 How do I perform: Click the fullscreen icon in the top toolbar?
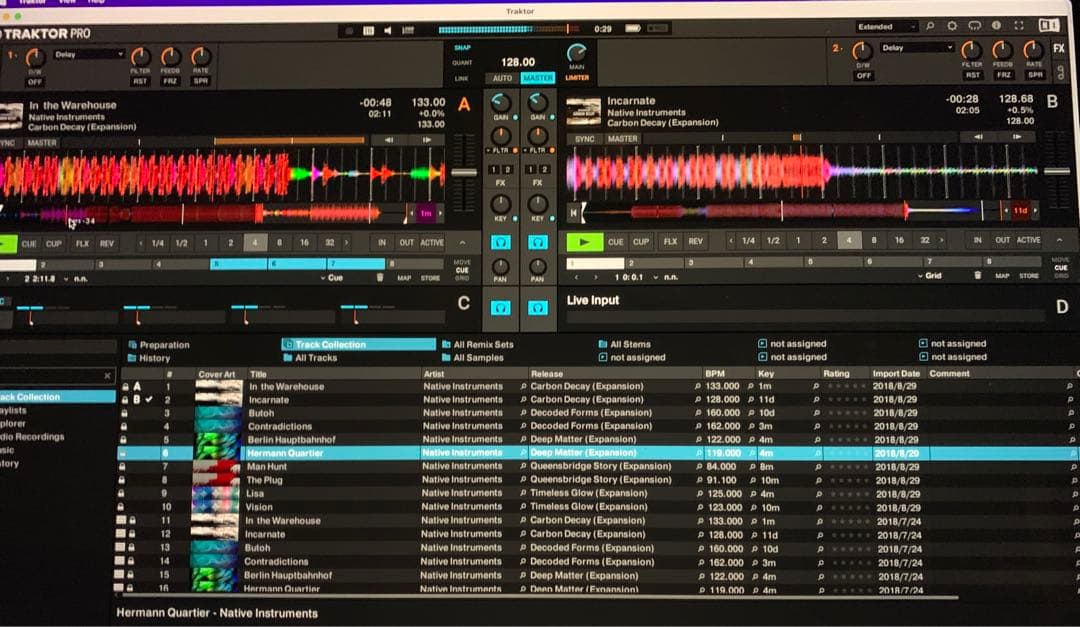pos(1019,26)
